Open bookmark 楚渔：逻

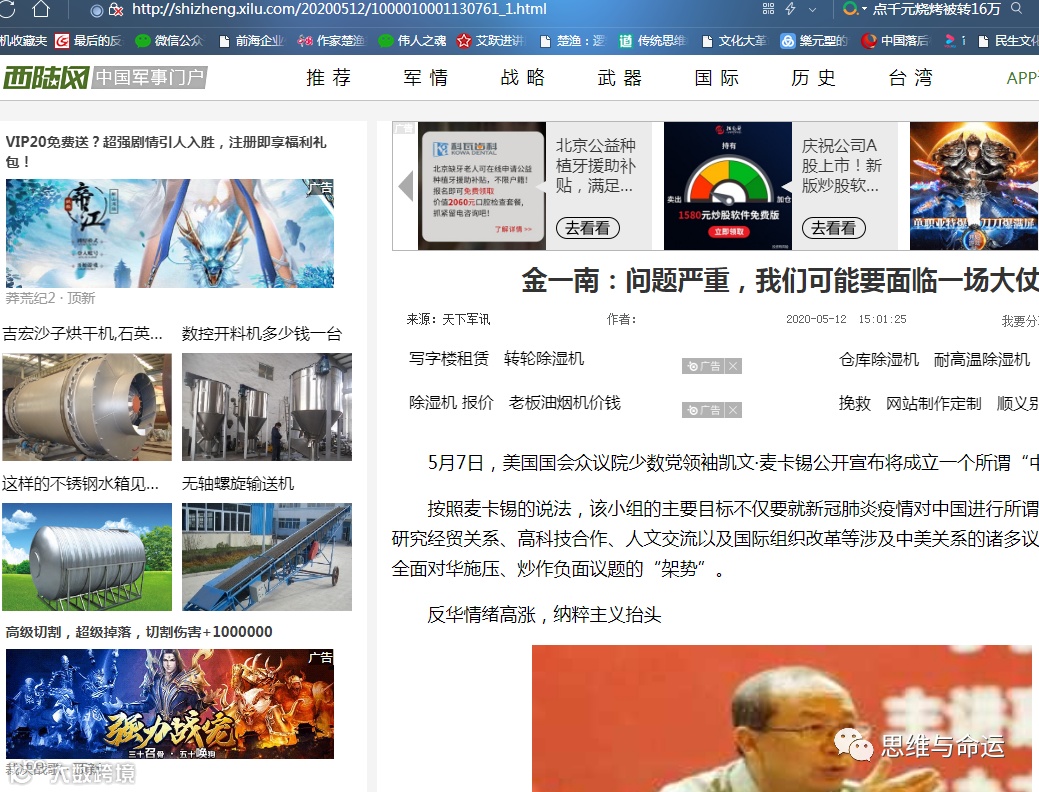(x=573, y=40)
